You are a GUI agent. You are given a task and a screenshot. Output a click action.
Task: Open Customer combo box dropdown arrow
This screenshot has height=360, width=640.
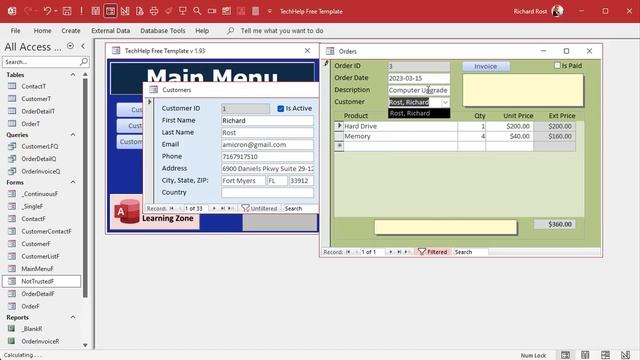pos(445,102)
